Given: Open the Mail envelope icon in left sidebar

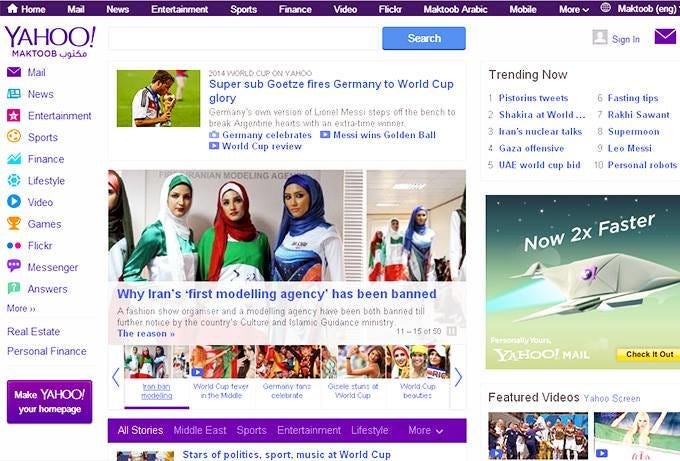Looking at the screenshot, I should (x=14, y=72).
